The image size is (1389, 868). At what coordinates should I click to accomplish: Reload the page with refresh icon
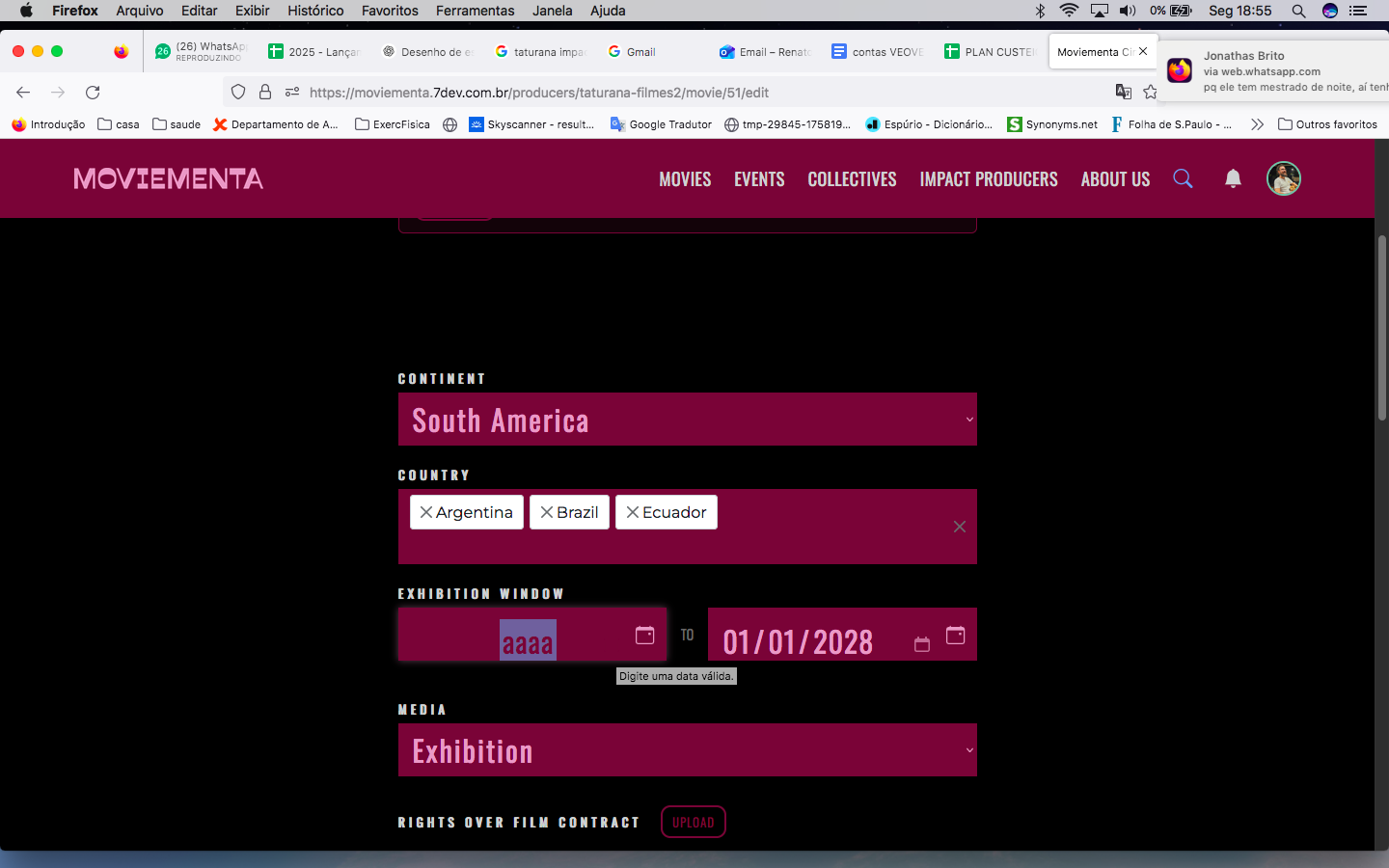click(x=93, y=93)
